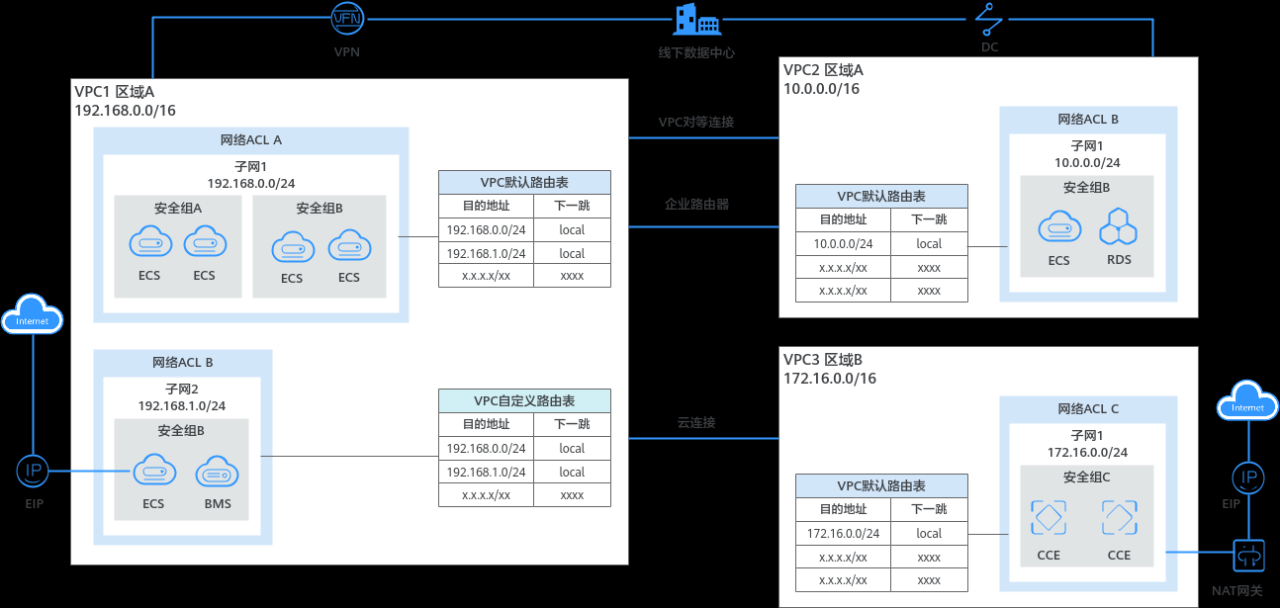
Task: Click the VPN icon on the top line
Action: click(x=347, y=17)
